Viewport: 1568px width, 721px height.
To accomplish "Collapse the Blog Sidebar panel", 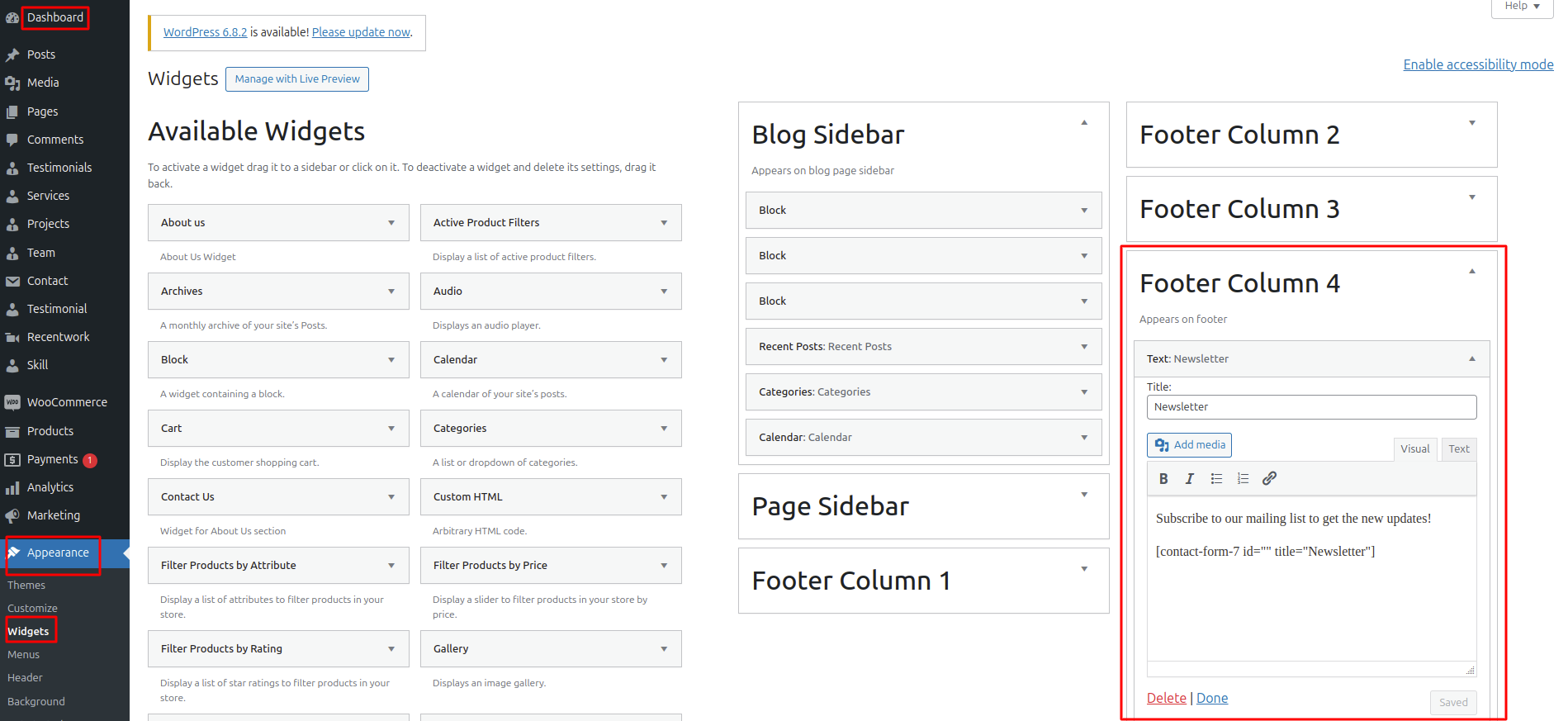I will tap(1084, 121).
